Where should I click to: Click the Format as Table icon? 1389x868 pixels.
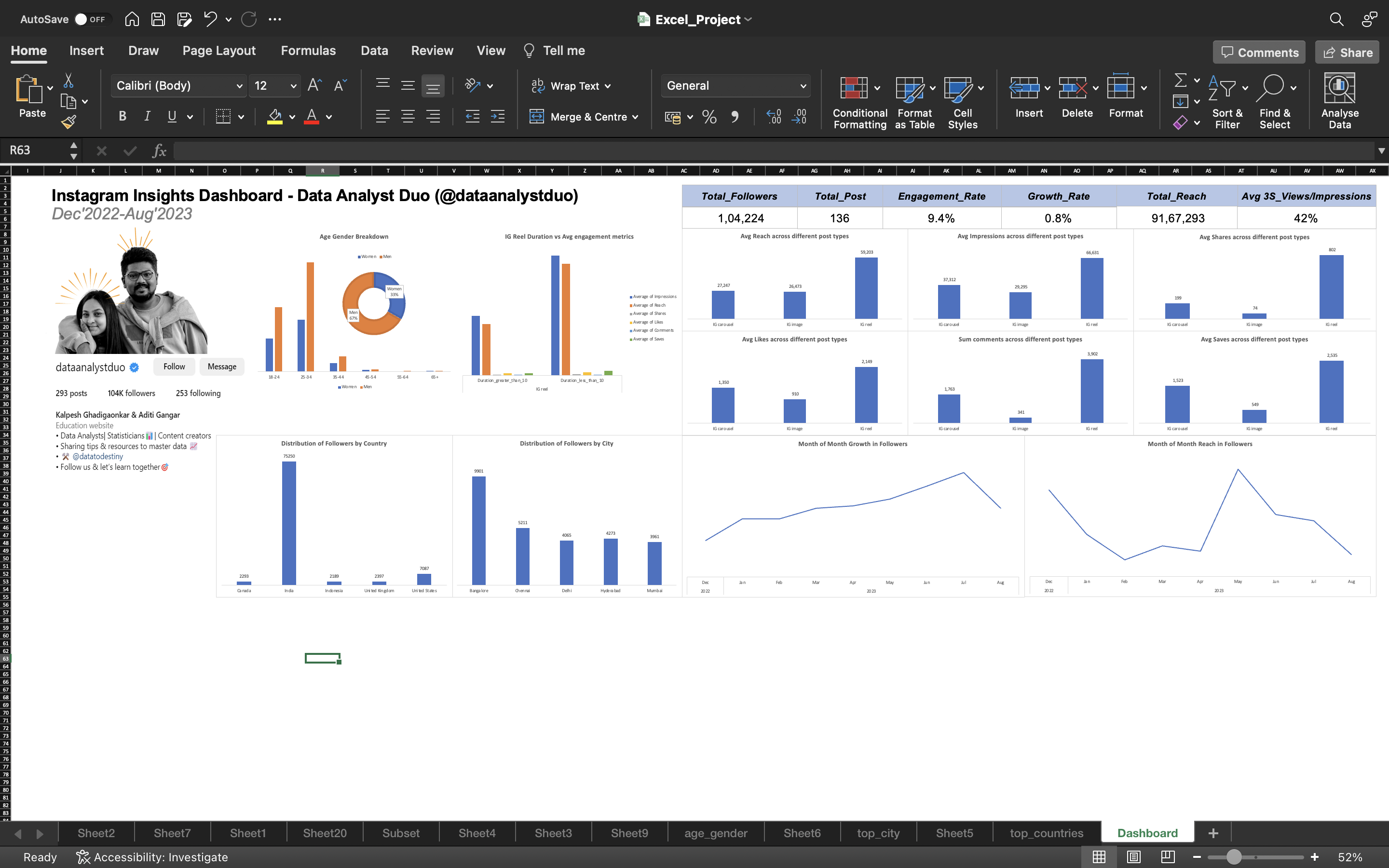click(910, 89)
